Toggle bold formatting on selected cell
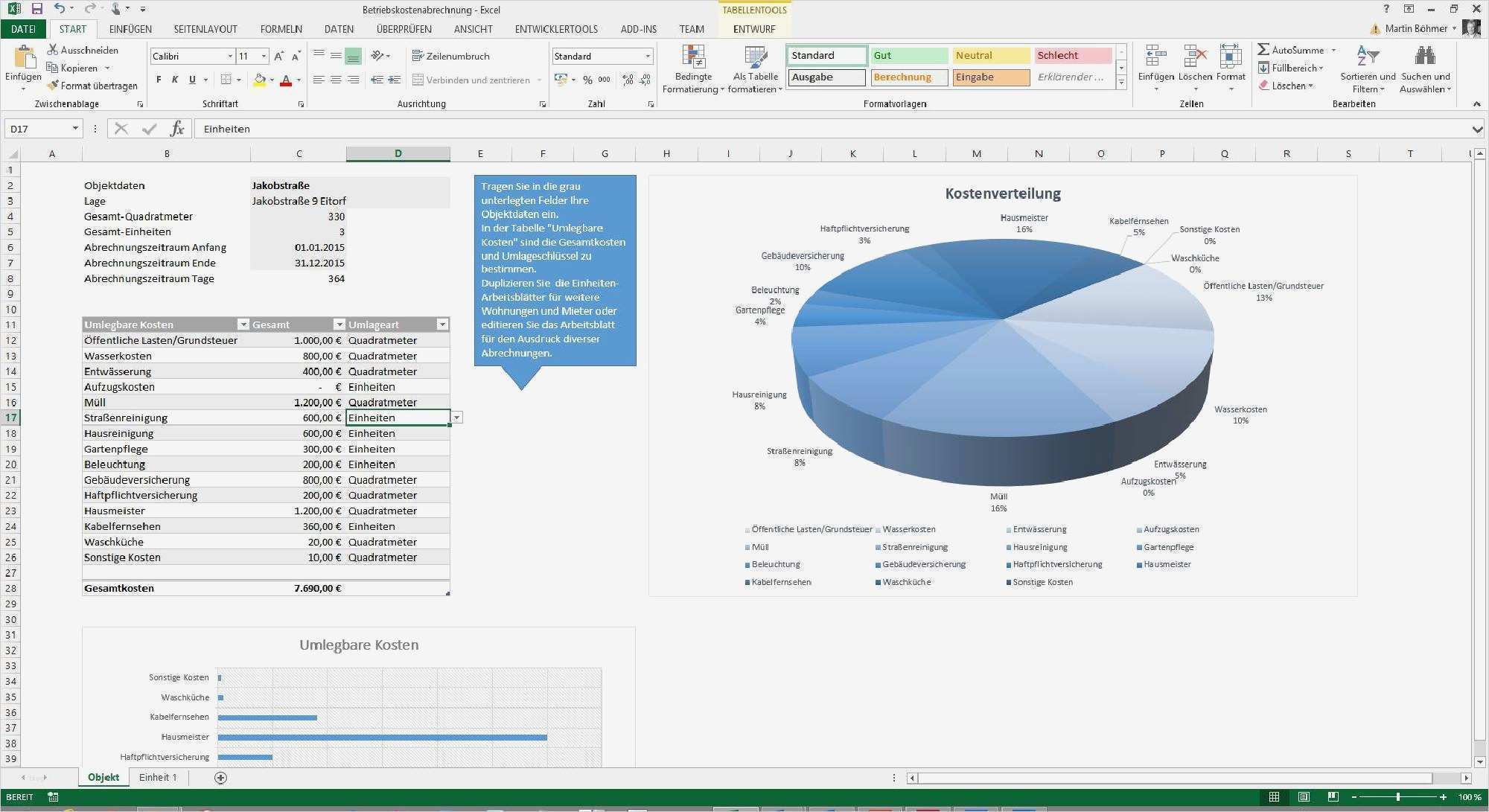The image size is (1489, 812). coord(157,79)
